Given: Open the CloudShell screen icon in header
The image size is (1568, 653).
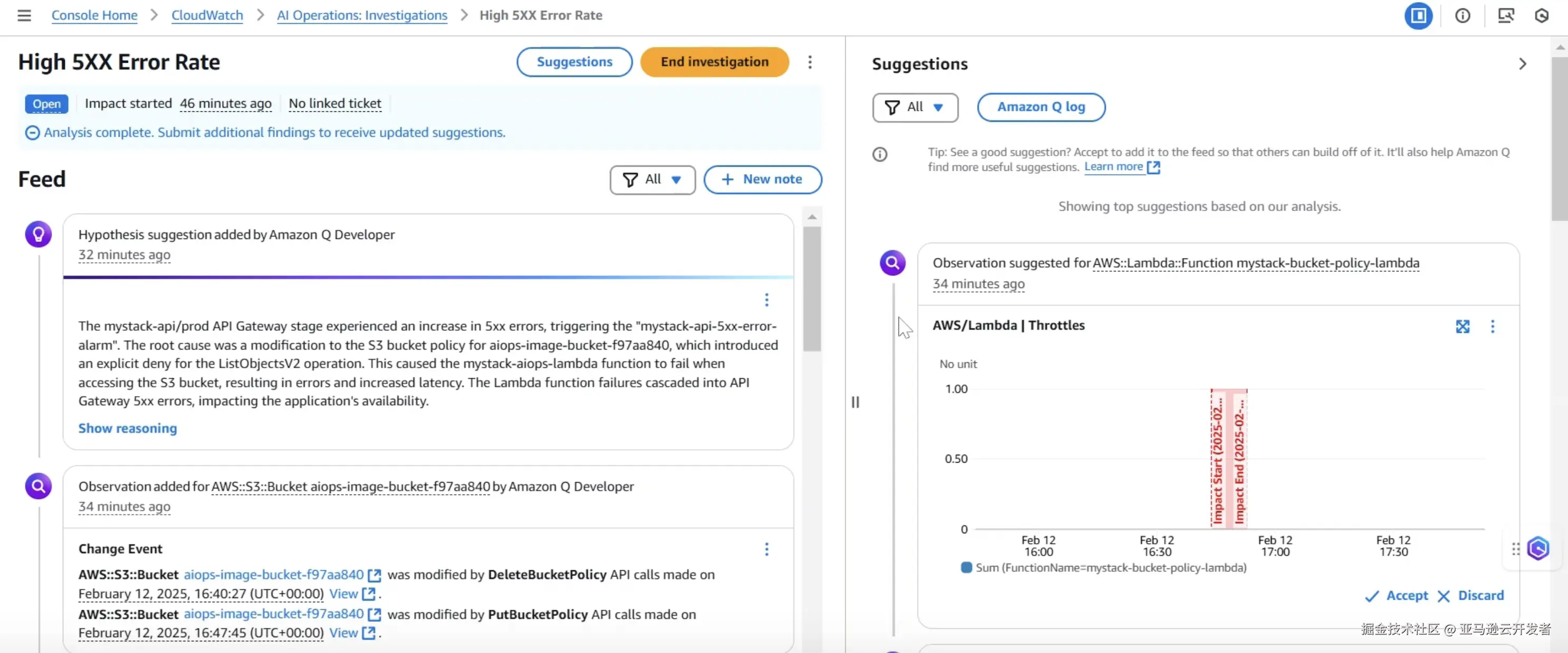Looking at the screenshot, I should tap(1505, 16).
